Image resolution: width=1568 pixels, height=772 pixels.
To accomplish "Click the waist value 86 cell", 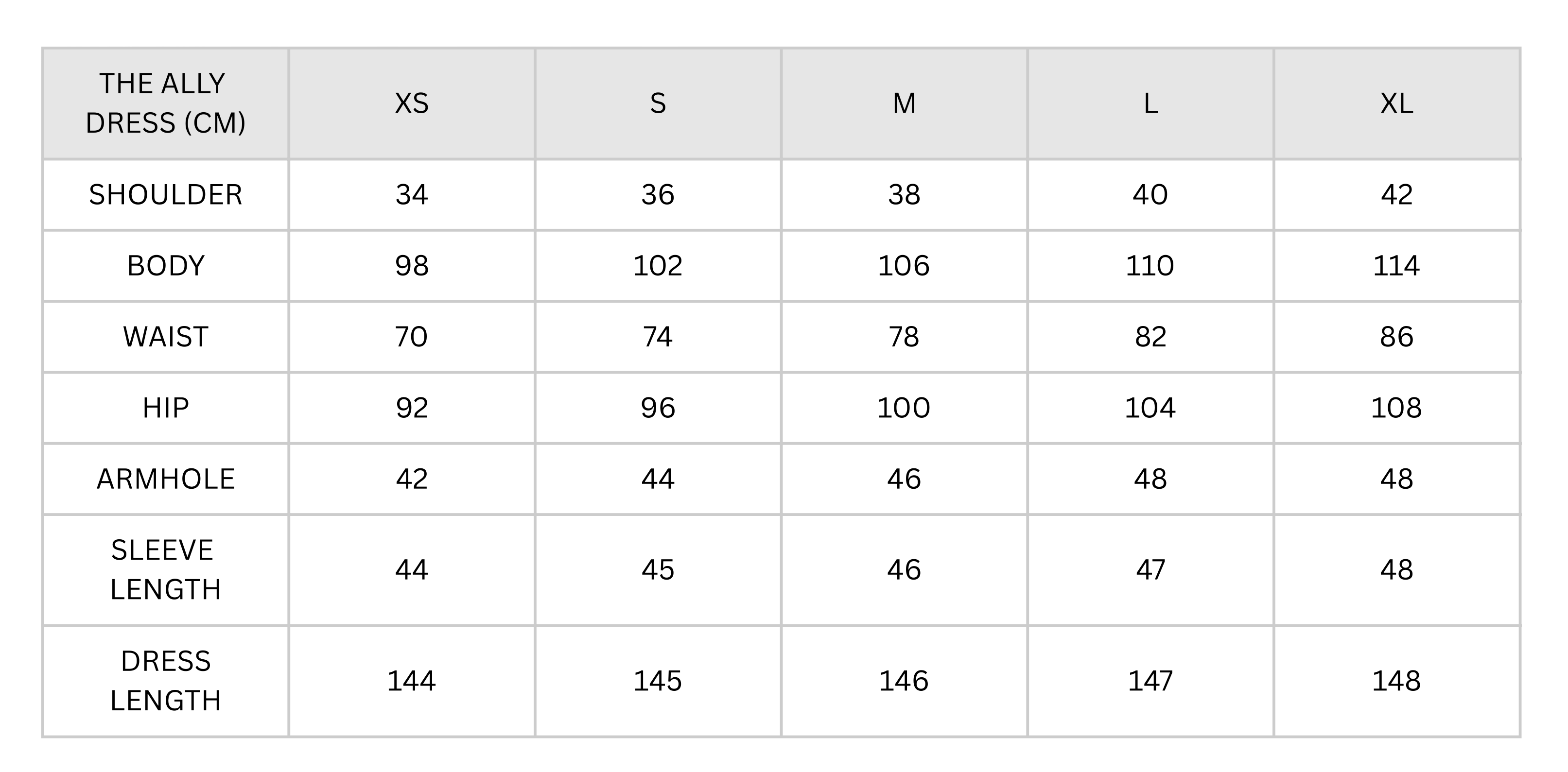I will pos(1396,336).
